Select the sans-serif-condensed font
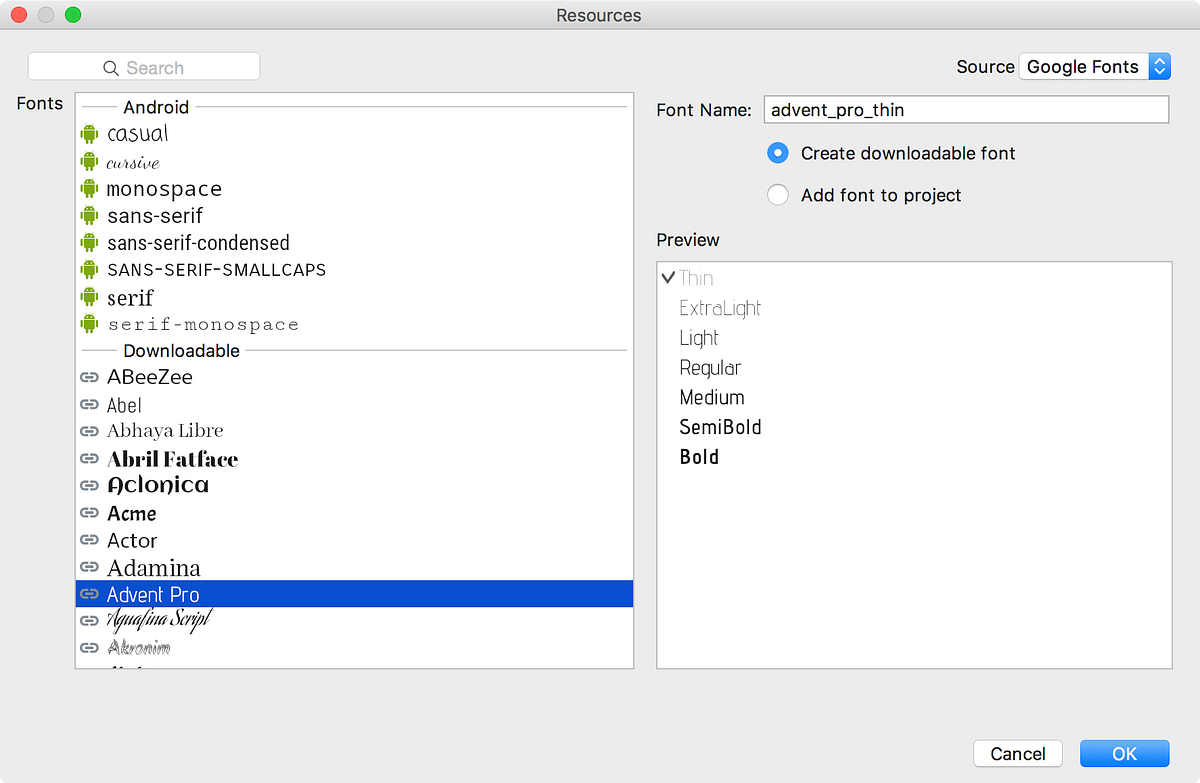 [x=198, y=242]
